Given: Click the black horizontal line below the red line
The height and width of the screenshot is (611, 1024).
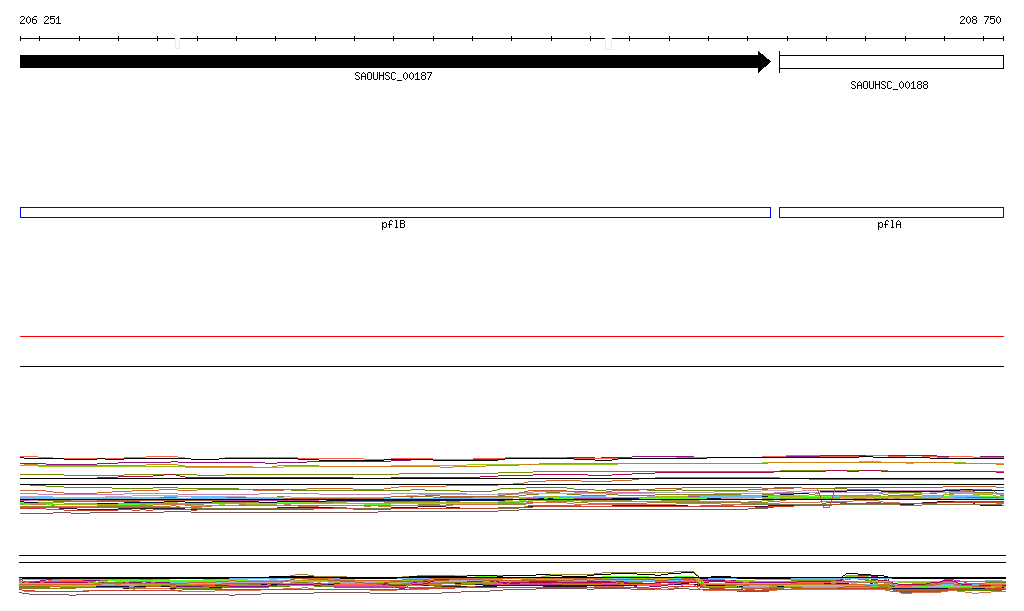Looking at the screenshot, I should 511,367.
